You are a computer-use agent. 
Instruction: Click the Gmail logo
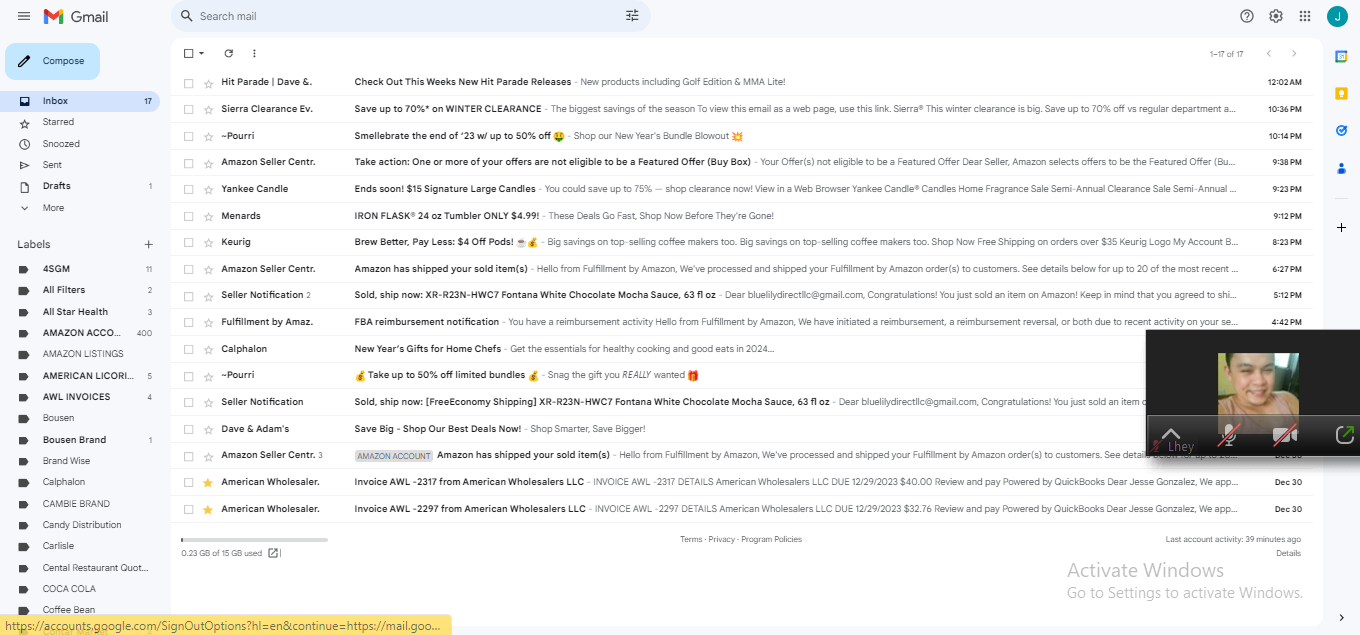pos(76,17)
